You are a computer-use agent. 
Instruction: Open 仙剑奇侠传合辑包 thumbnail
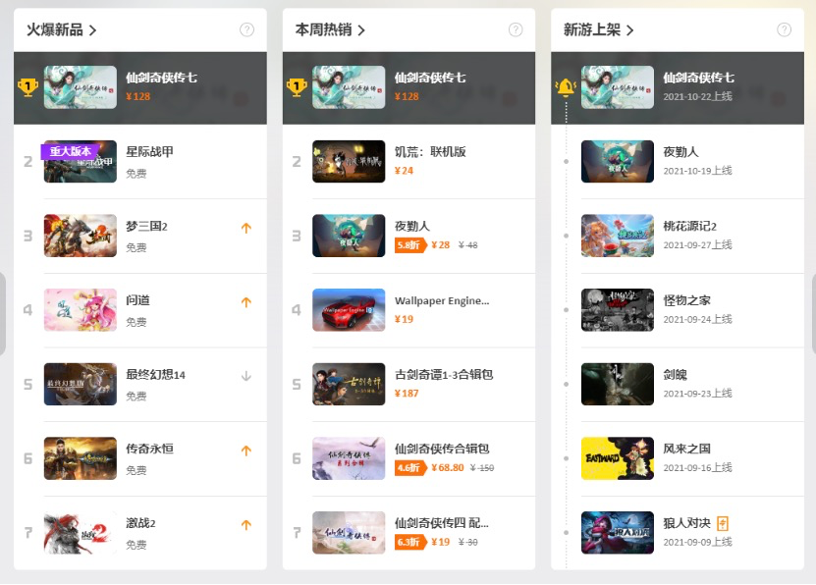coord(349,459)
